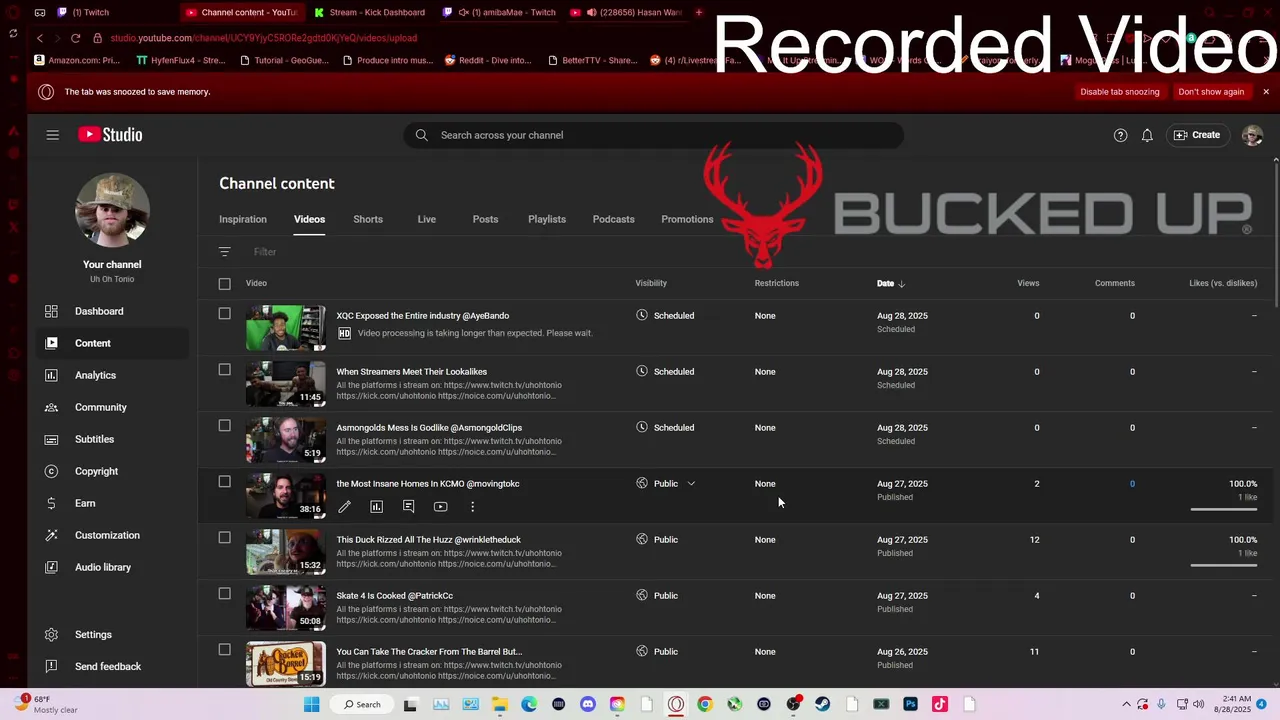Open Discord from the taskbar
1280x720 pixels.
pyautogui.click(x=587, y=704)
